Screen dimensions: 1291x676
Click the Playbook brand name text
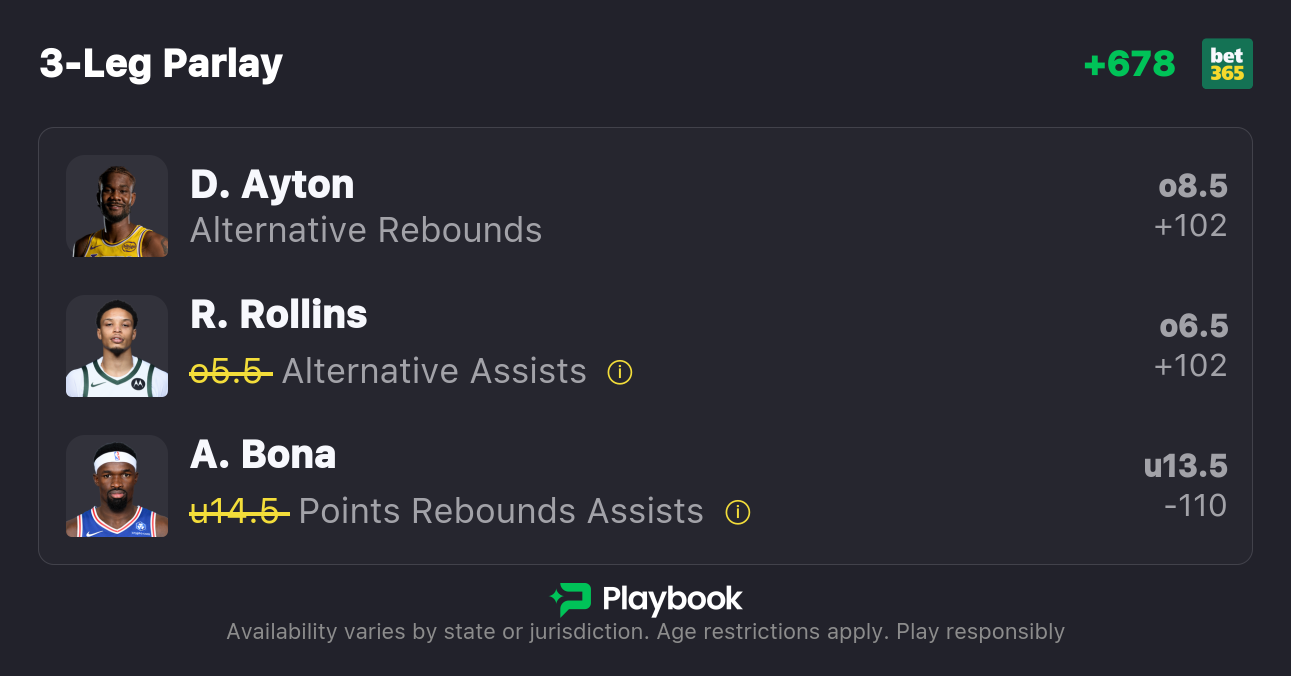click(x=672, y=600)
